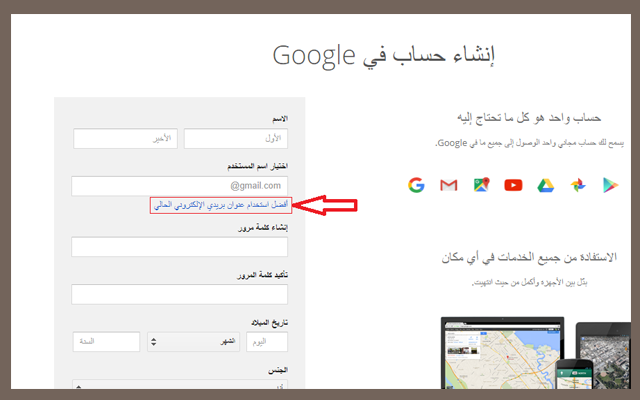
Task: Click the Google Maps icon
Action: (481, 185)
